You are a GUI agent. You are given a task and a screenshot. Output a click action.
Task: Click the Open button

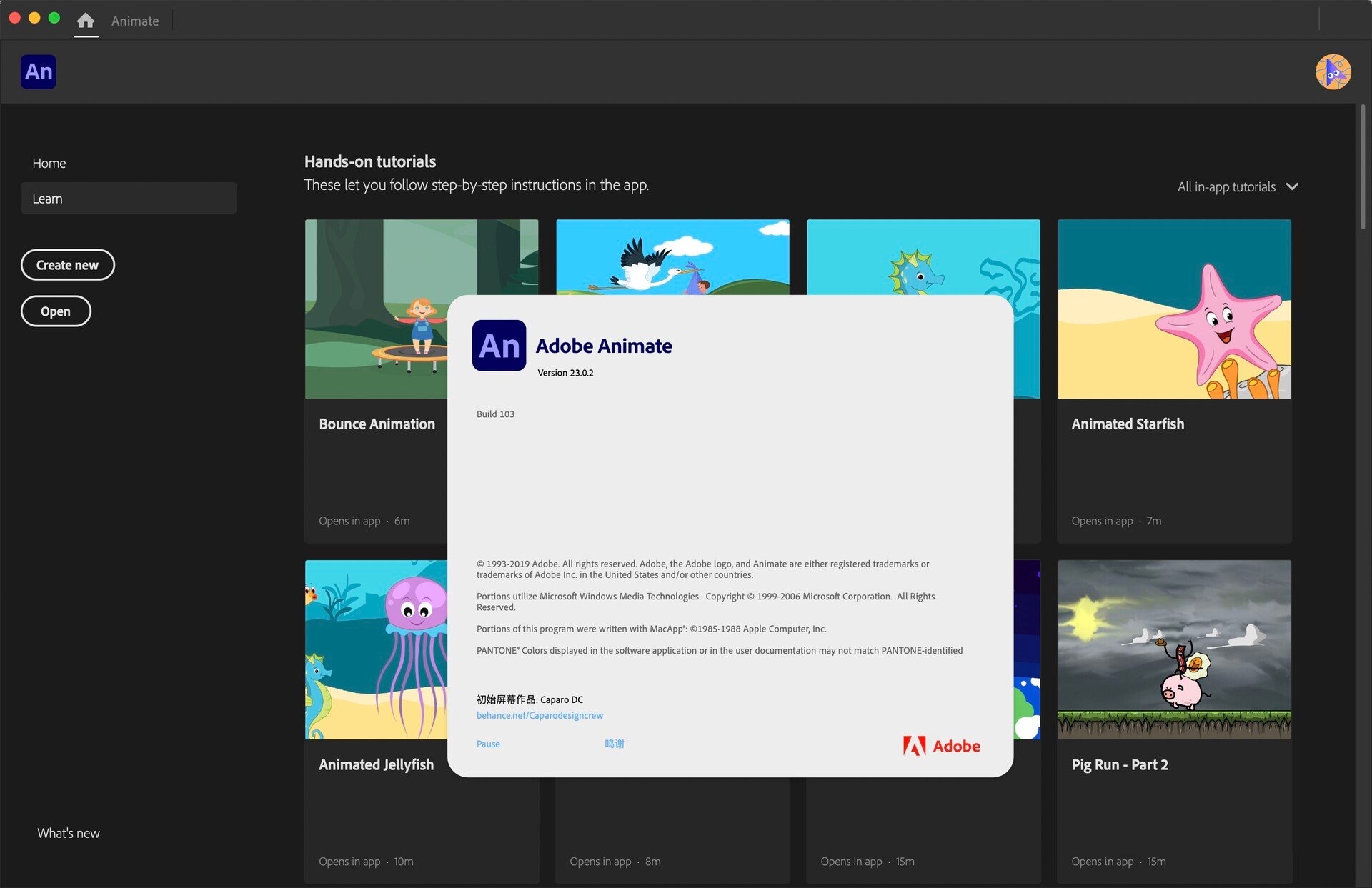point(56,311)
